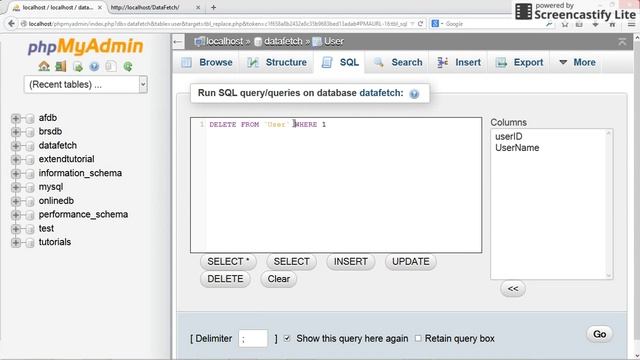640x360 pixels.
Task: Click the INSERT query button
Action: click(x=351, y=262)
